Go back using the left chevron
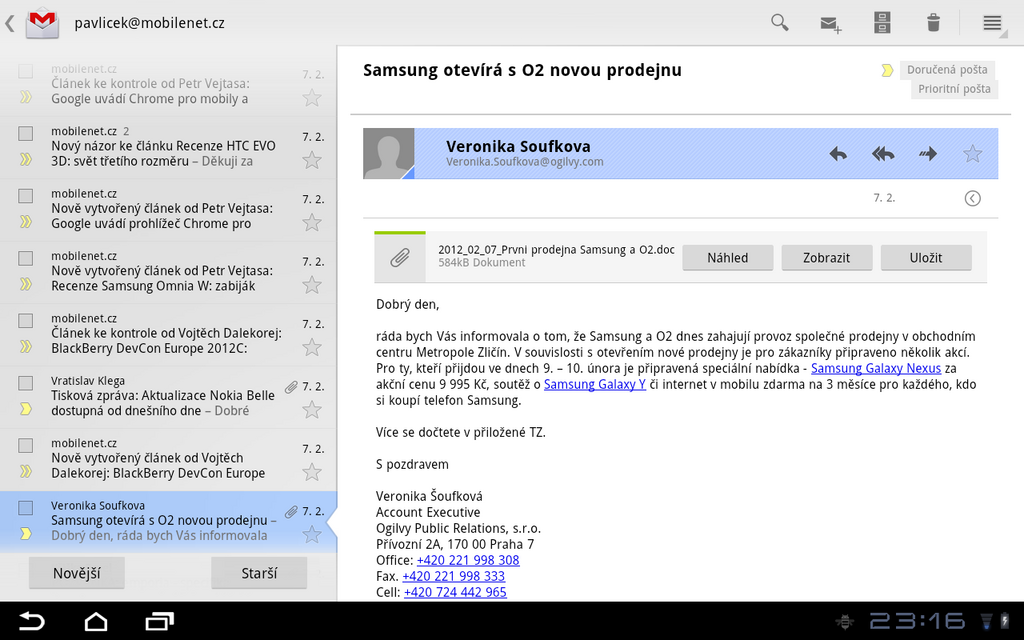Image resolution: width=1024 pixels, height=640 pixels. click(x=10, y=21)
